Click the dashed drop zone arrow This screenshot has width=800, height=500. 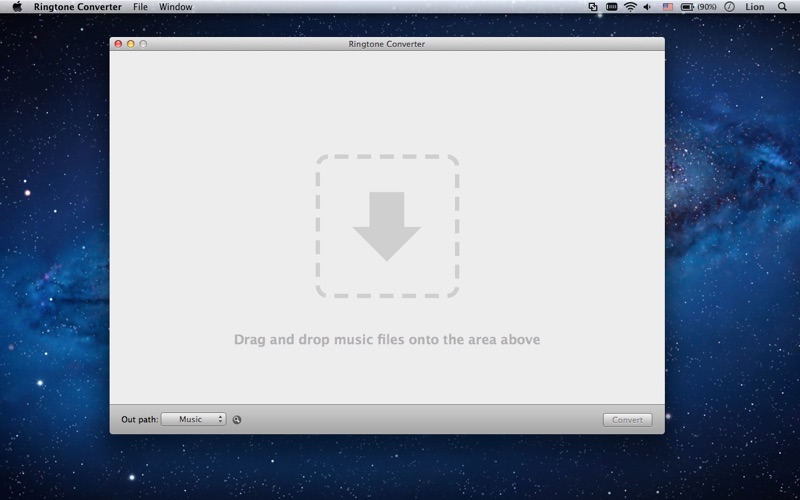tap(387, 226)
